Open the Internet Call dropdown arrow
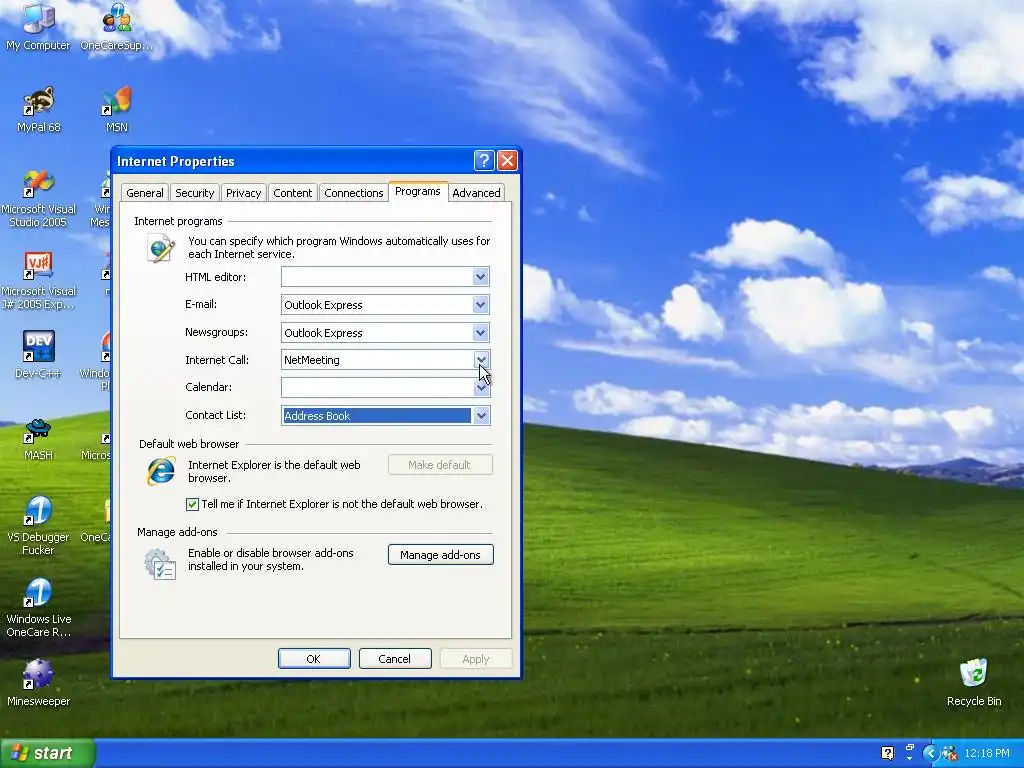 pos(481,360)
